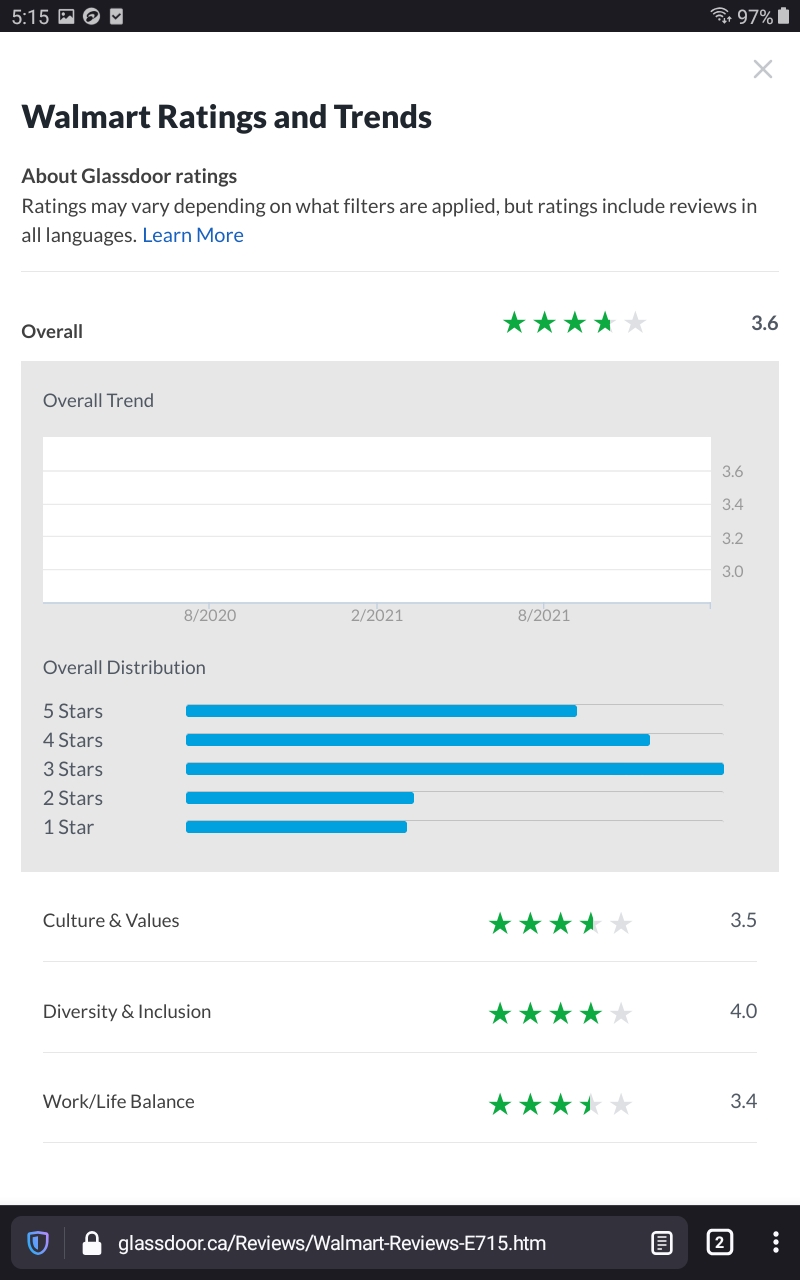
Task: Click the "About Glassdoor ratings" subheading
Action: 130,176
